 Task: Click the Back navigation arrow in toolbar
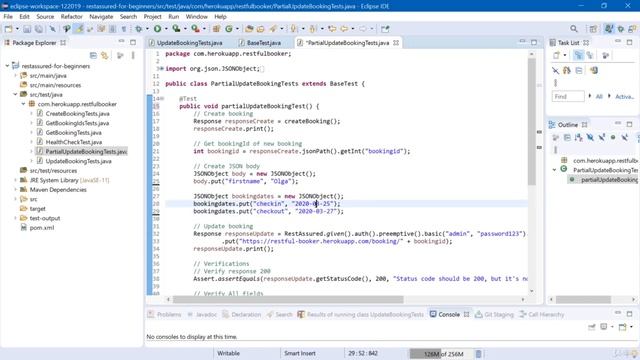click(344, 29)
